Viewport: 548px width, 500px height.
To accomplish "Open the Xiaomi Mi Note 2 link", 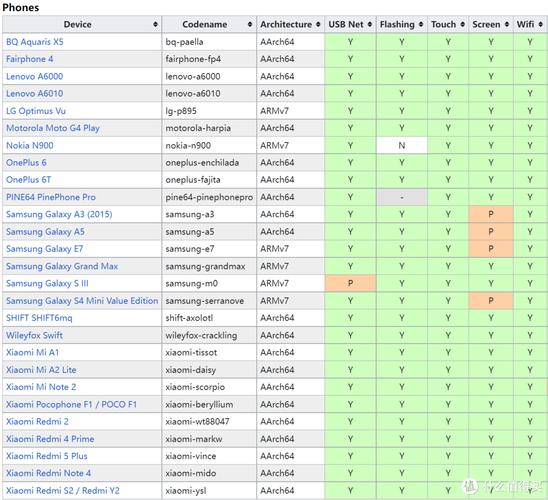I will 41,387.
